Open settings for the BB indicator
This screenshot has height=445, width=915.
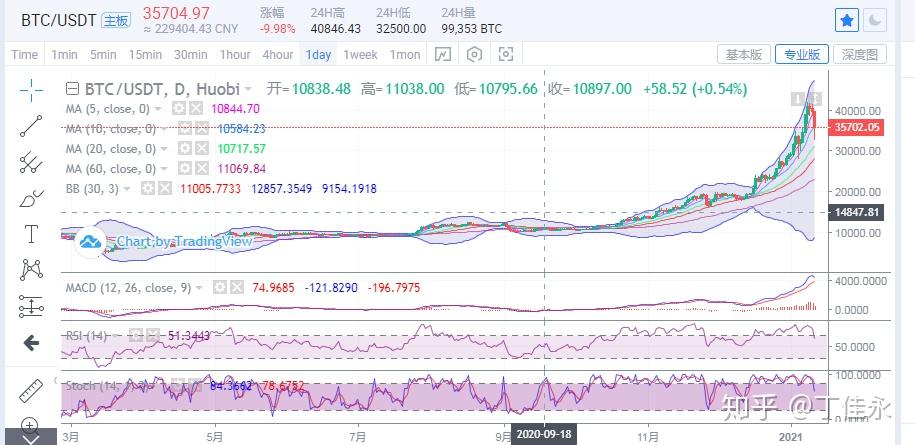coord(149,188)
